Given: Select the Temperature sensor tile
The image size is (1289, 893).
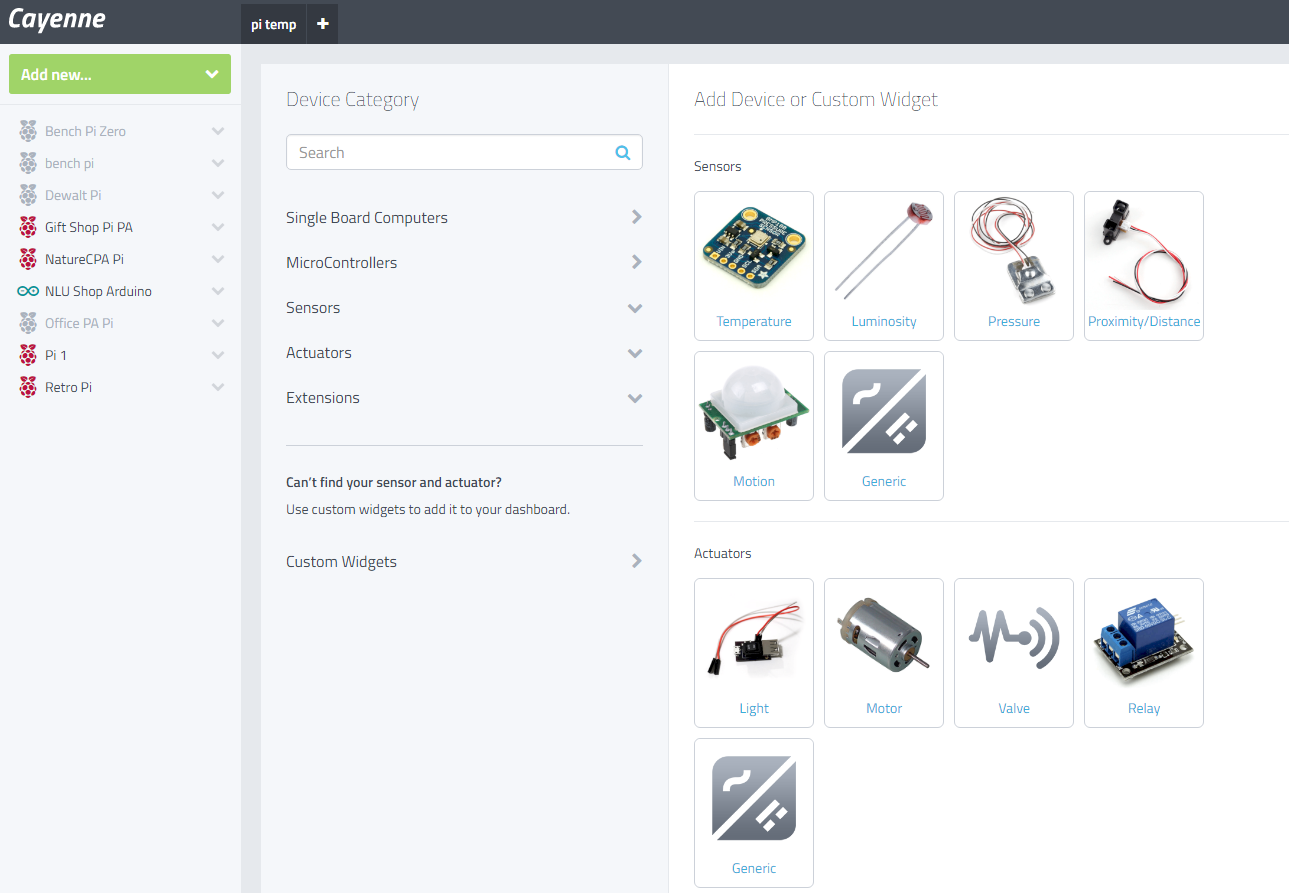Looking at the screenshot, I should (754, 266).
